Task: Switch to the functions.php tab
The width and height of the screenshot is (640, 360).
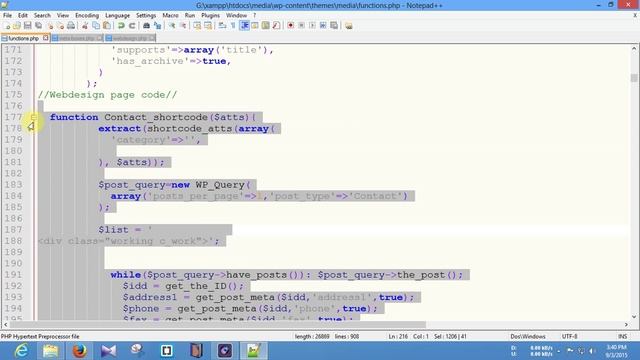Action: (23, 38)
